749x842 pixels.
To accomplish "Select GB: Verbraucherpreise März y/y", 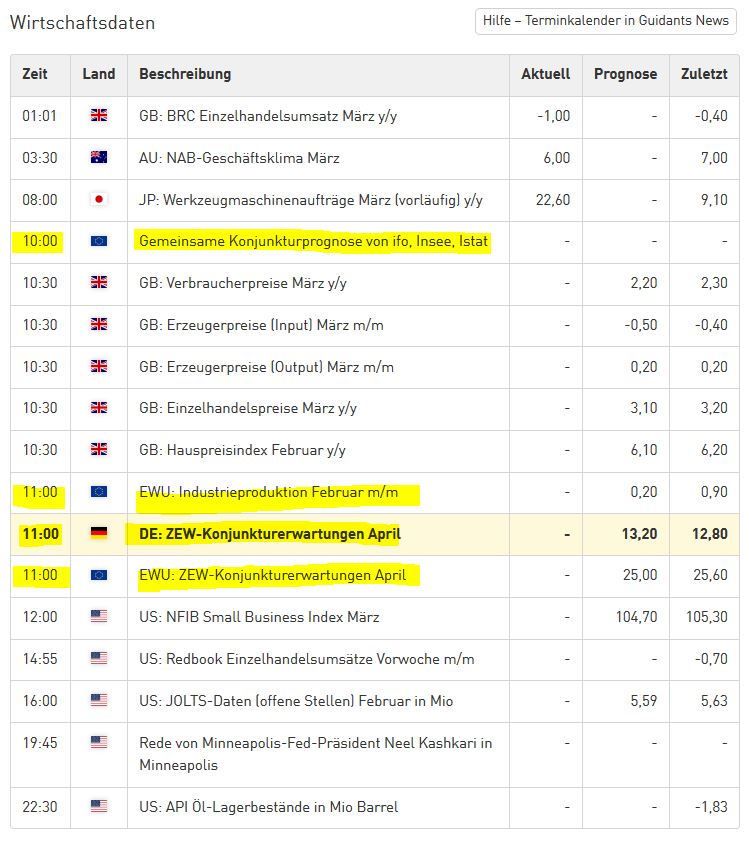I will (243, 283).
